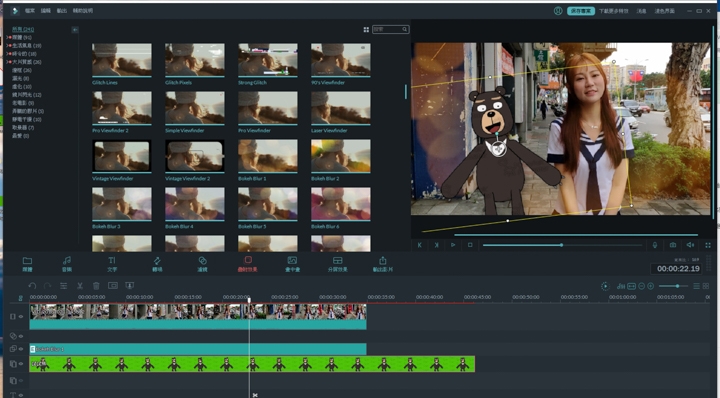Open the Elements tab with the picture icon
720x398 pixels.
pos(292,264)
